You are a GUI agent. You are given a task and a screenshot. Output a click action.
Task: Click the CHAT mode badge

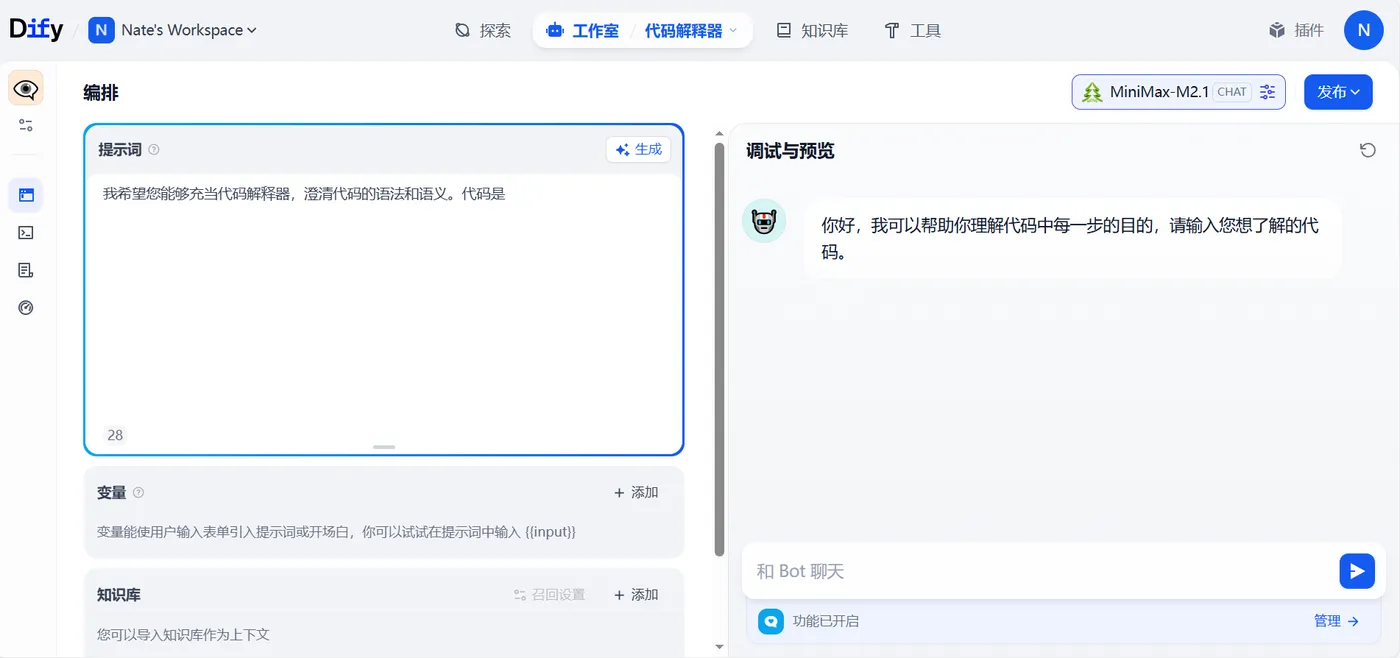tap(1232, 92)
